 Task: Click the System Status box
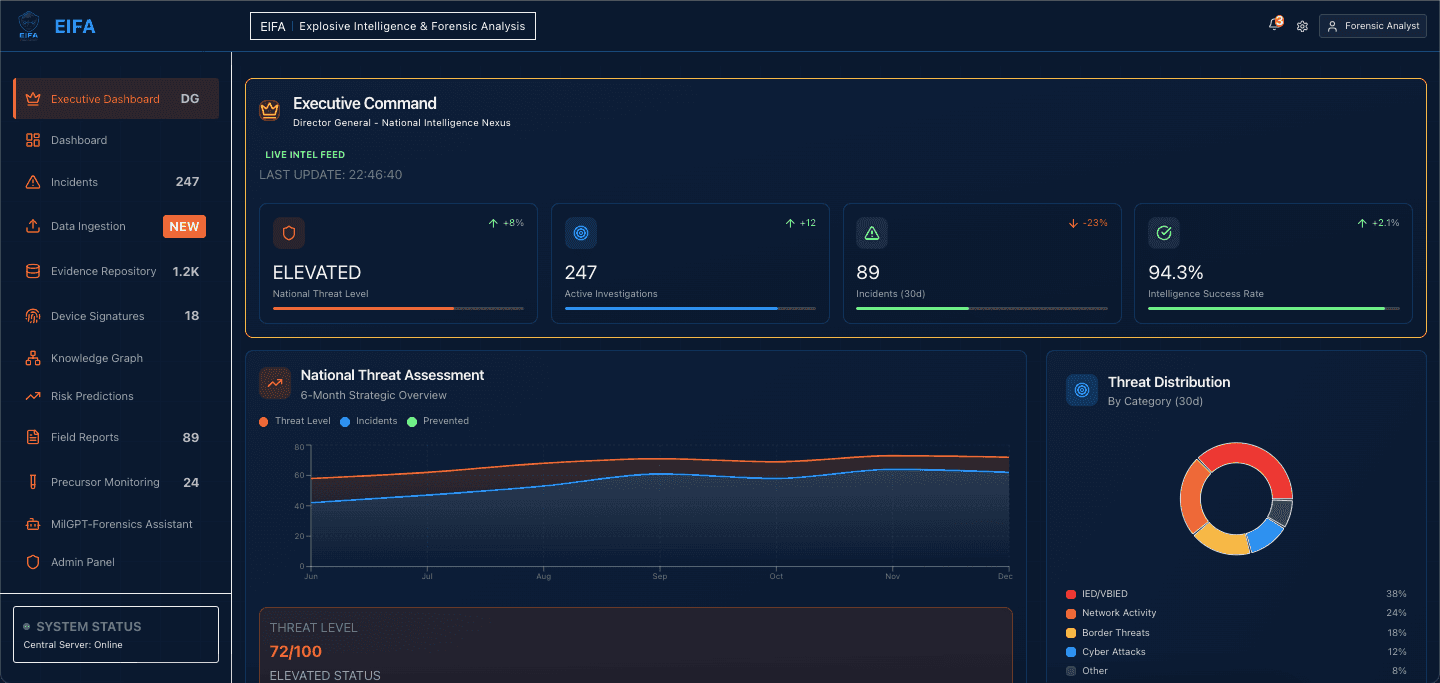(x=116, y=634)
